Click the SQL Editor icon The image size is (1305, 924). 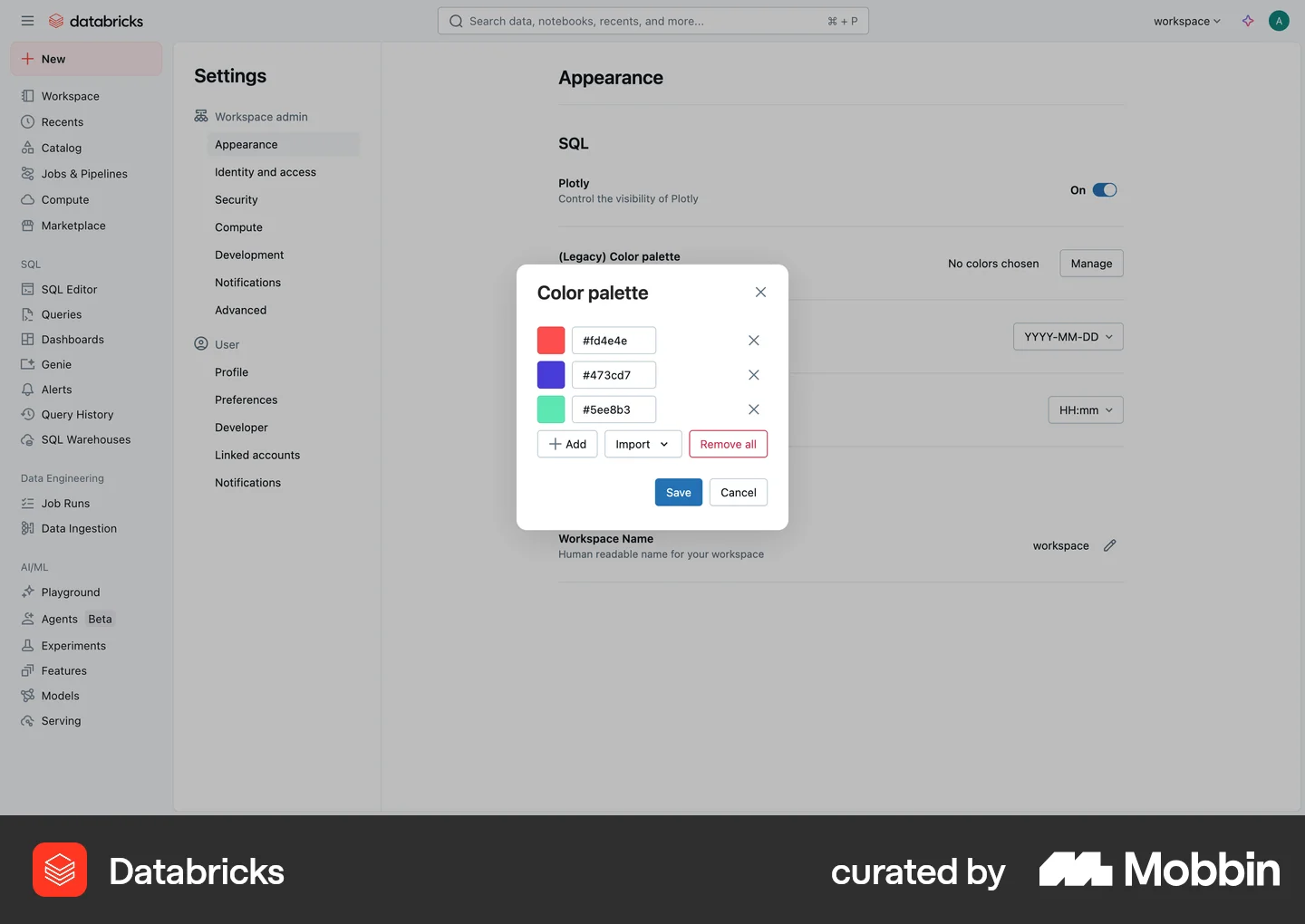27,289
